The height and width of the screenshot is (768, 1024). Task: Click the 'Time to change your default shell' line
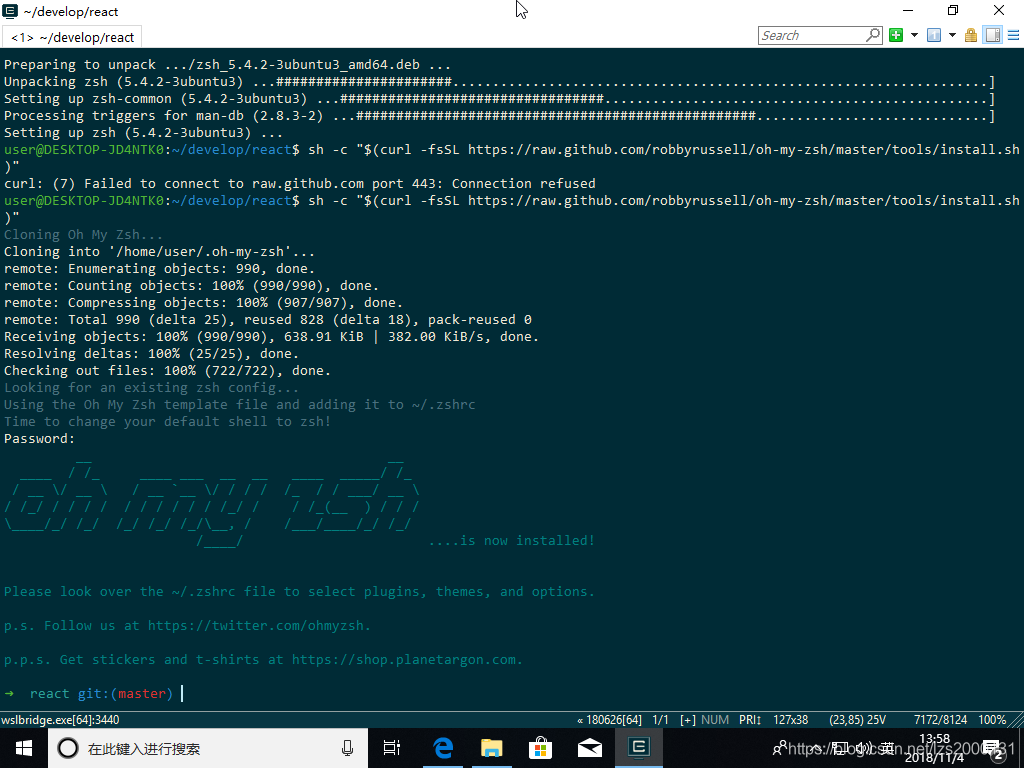point(167,421)
